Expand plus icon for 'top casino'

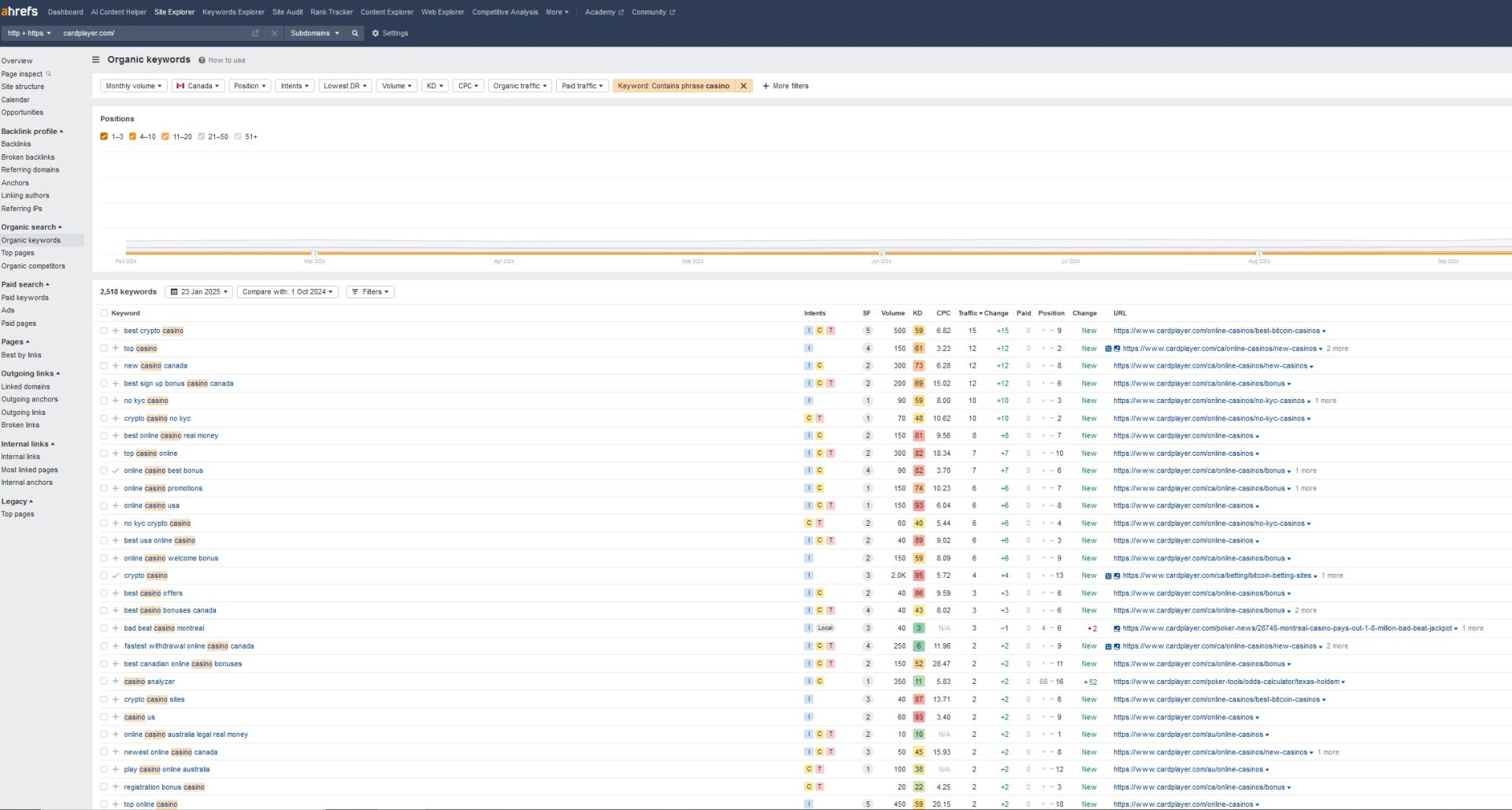[x=116, y=348]
